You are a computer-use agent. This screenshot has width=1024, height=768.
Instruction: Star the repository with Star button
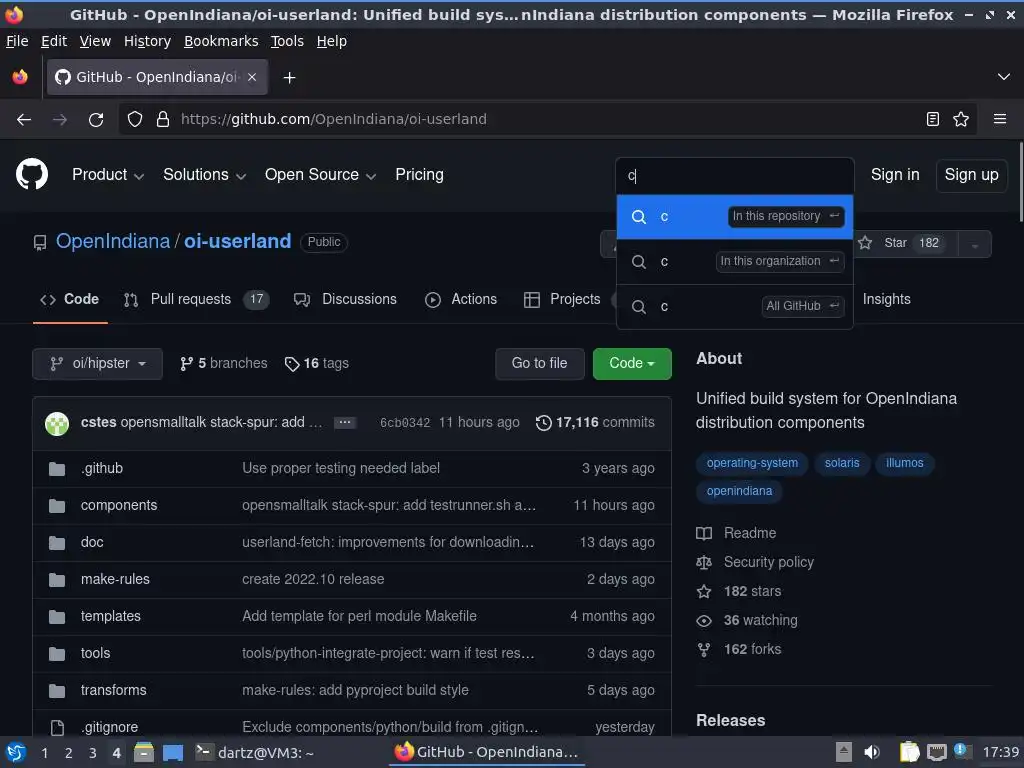pyautogui.click(x=906, y=244)
